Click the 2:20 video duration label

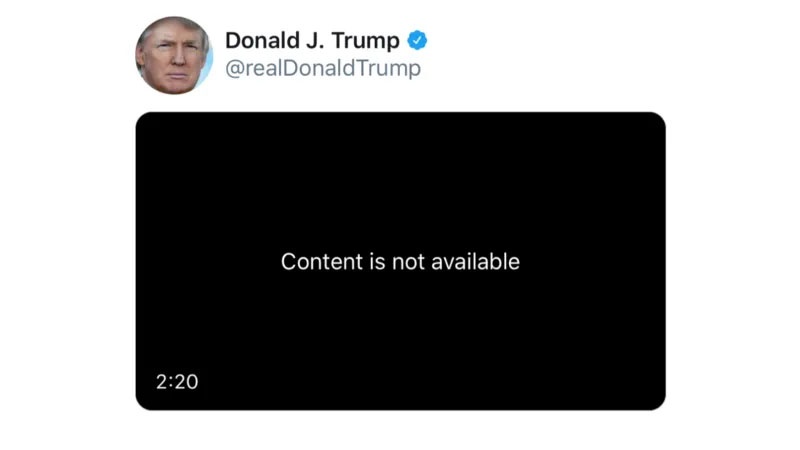177,382
